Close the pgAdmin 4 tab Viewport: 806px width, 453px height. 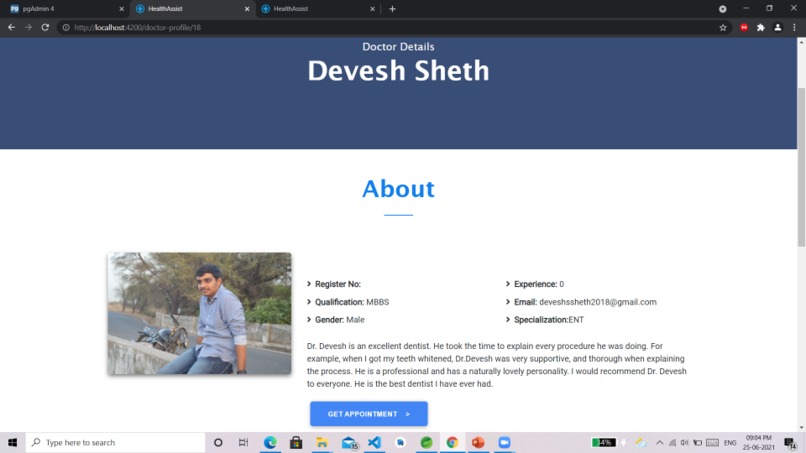click(121, 9)
